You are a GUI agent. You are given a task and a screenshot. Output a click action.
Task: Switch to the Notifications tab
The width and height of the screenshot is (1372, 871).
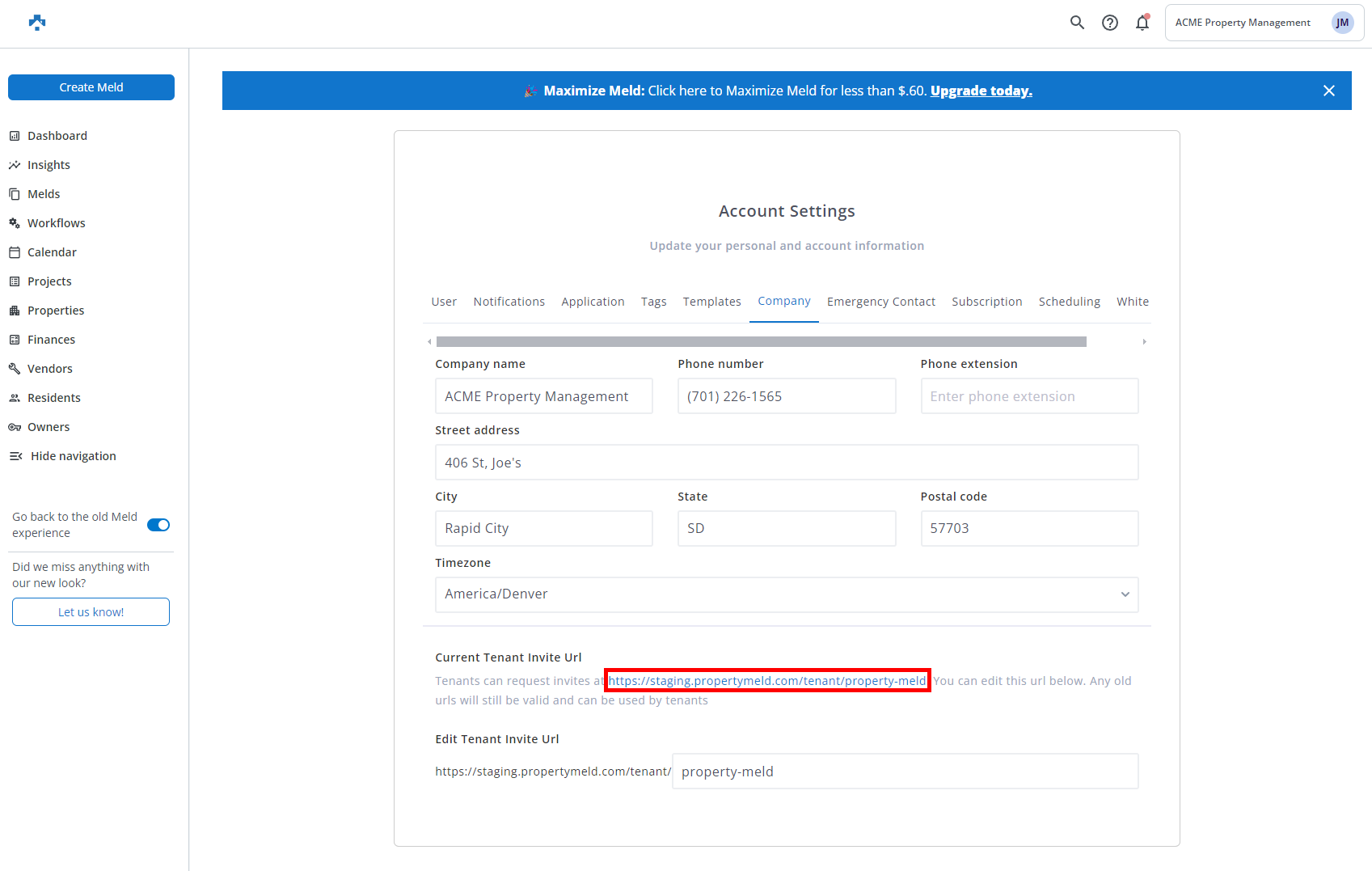(509, 302)
